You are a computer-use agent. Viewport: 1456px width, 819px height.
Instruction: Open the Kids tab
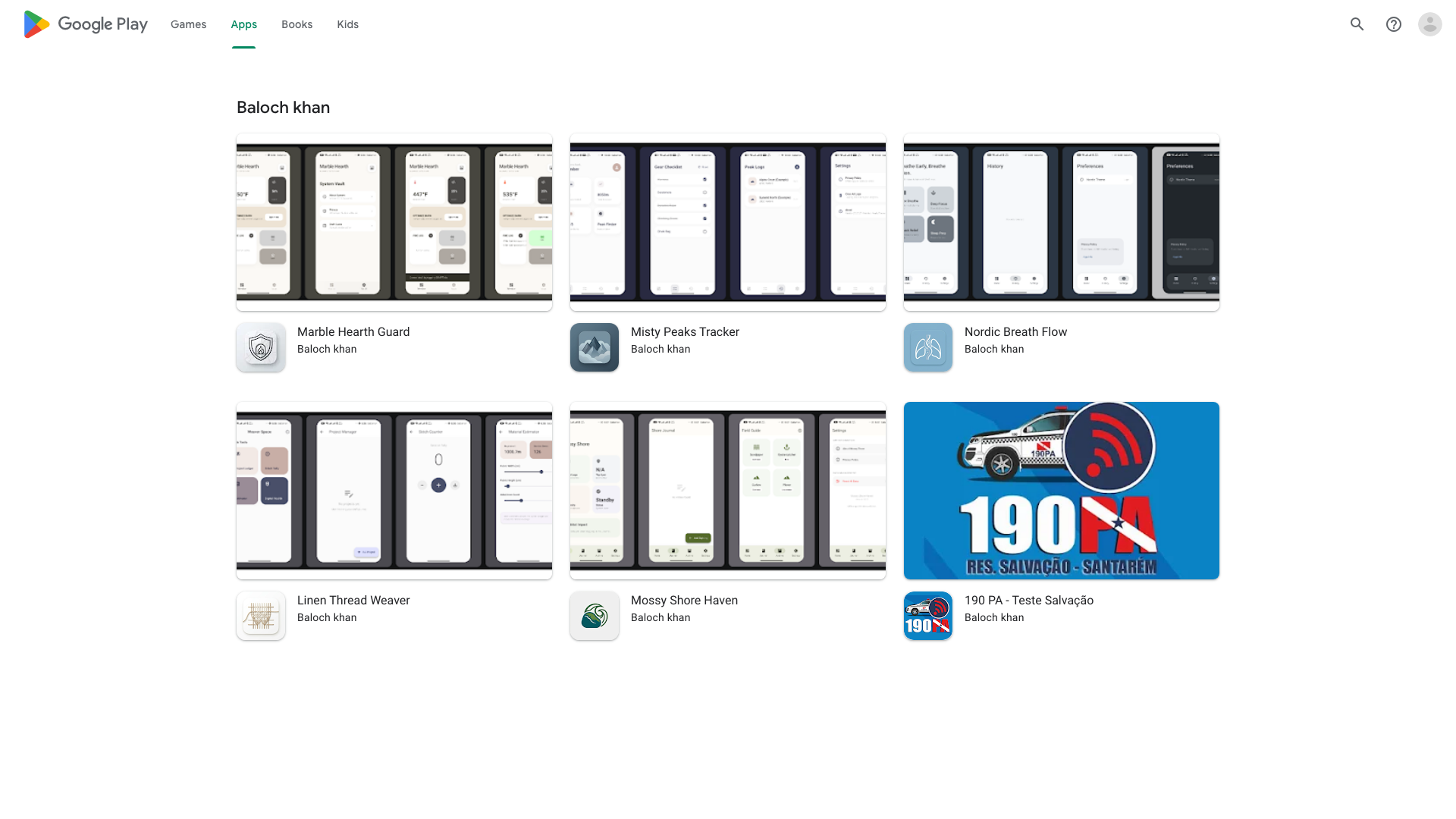point(347,24)
